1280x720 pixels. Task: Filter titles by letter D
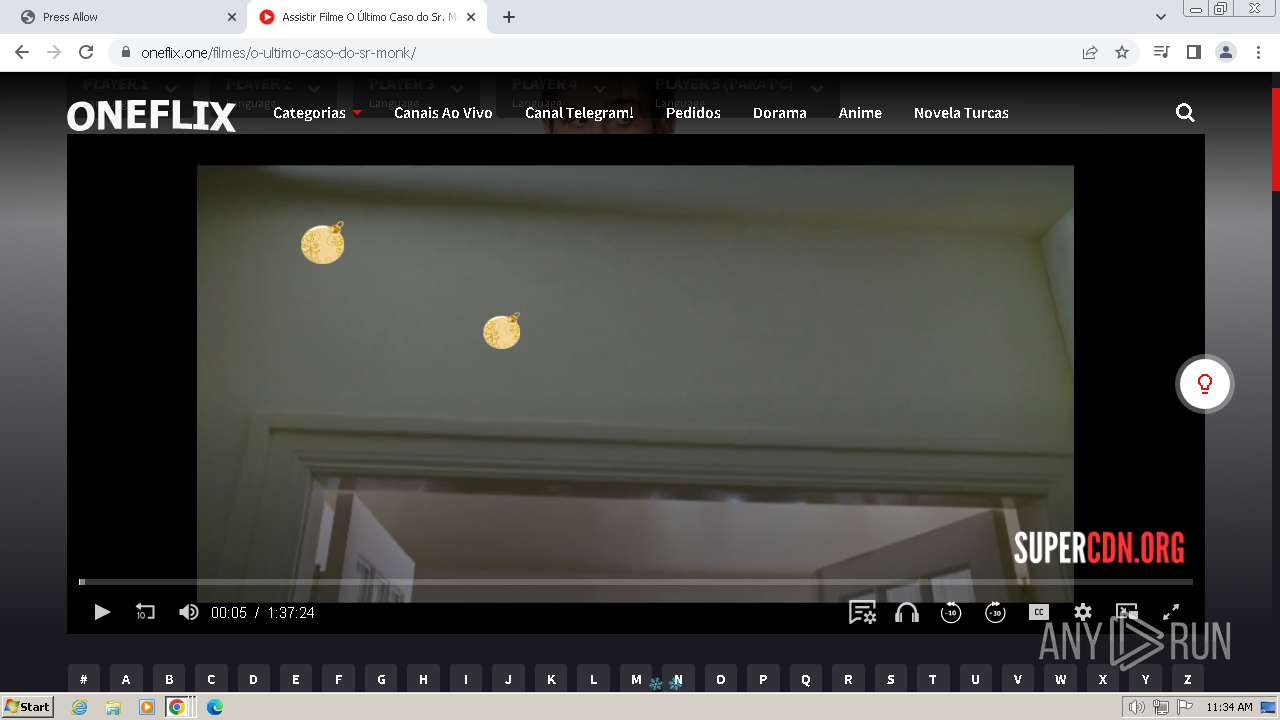(253, 679)
